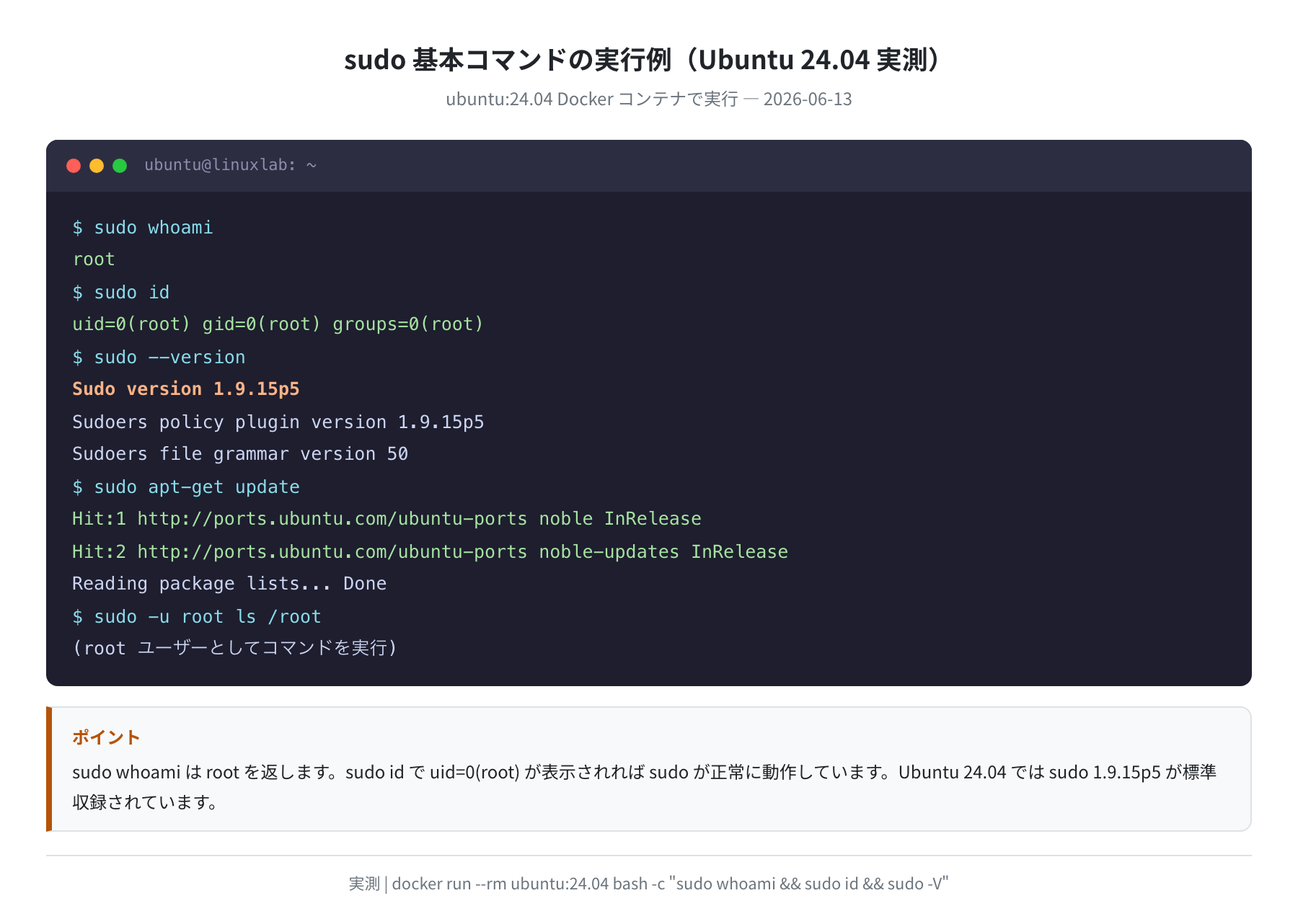Click the subtitle mentioning Docker コンテナで実行
Image resolution: width=1298 pixels, height=924 pixels.
649,99
